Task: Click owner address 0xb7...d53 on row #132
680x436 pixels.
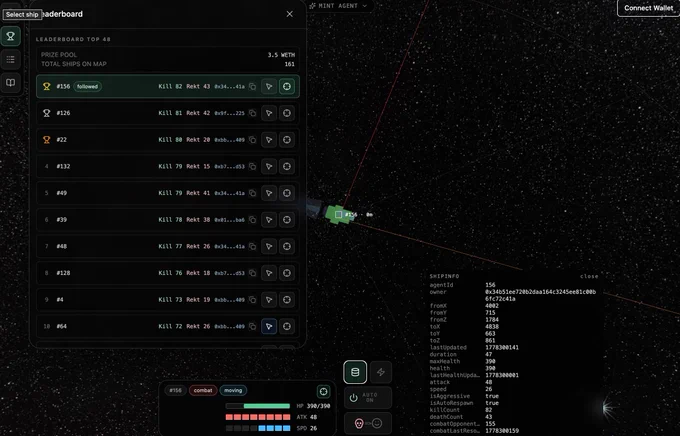Action: coord(229,167)
